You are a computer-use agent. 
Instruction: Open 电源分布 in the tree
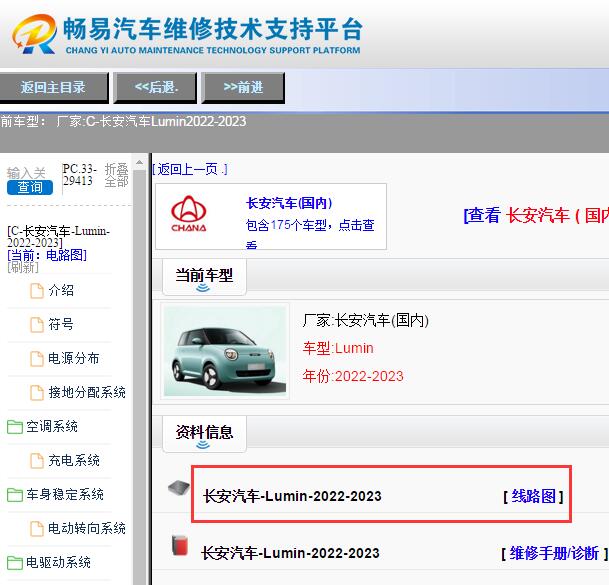pyautogui.click(x=73, y=358)
